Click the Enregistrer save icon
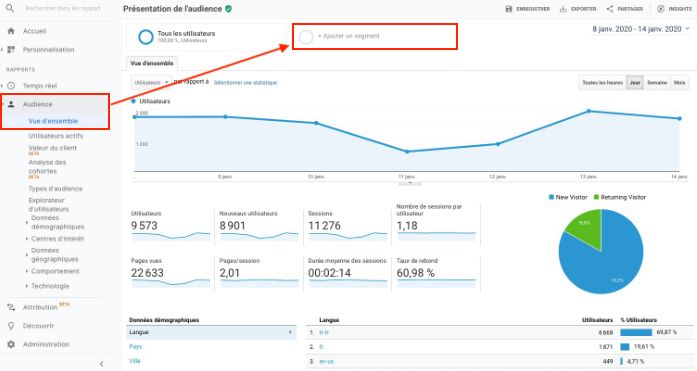The image size is (697, 371). tap(509, 9)
